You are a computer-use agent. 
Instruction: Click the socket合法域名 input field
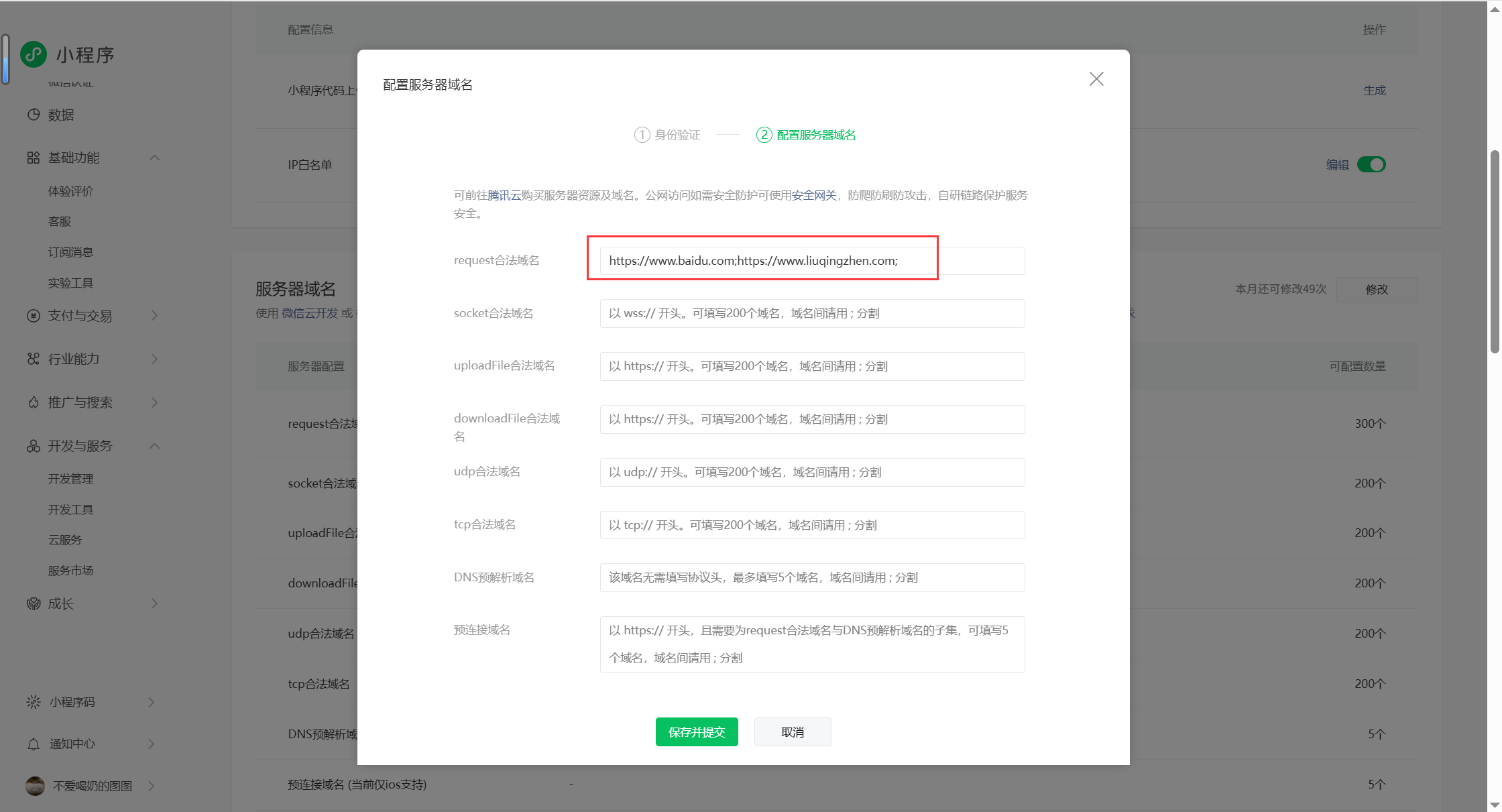pyautogui.click(x=812, y=313)
